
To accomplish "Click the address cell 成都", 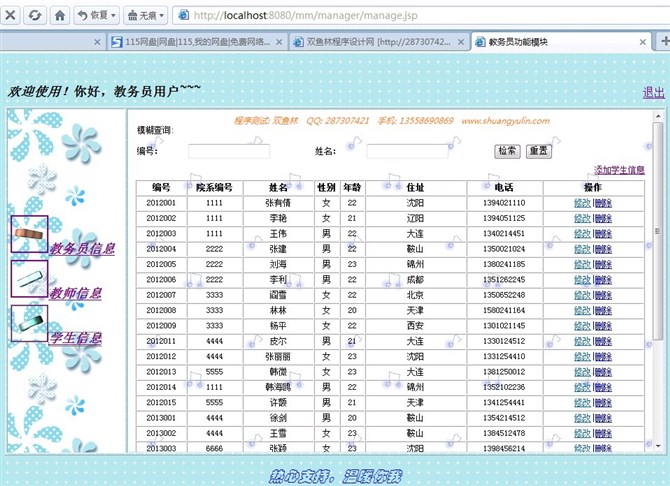I will [415, 280].
